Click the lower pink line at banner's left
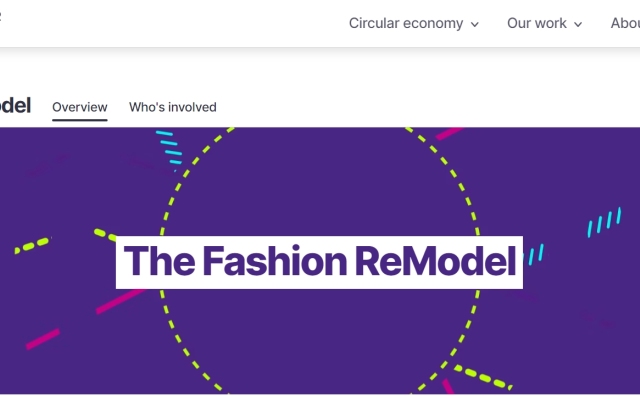Image resolution: width=640 pixels, height=396 pixels. 43,339
